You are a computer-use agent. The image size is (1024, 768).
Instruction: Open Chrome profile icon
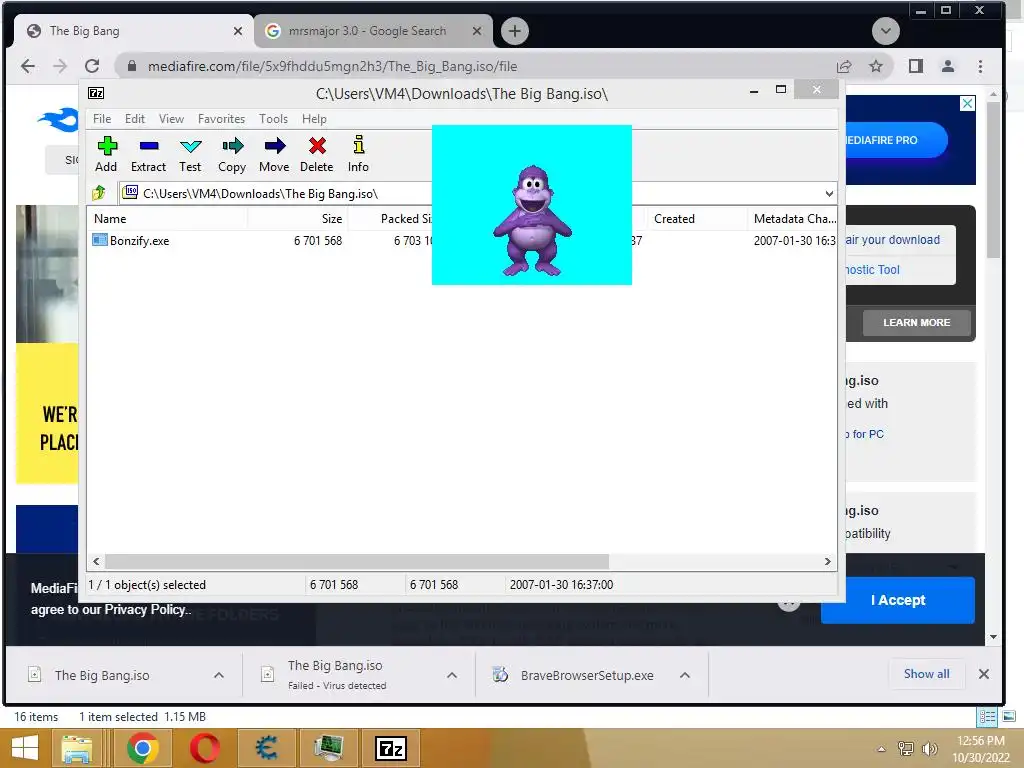948,66
